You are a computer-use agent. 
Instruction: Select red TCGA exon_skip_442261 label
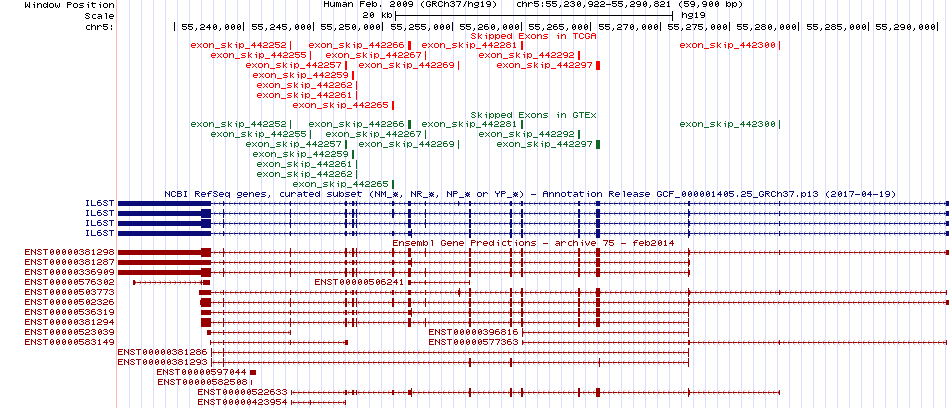(x=304, y=95)
